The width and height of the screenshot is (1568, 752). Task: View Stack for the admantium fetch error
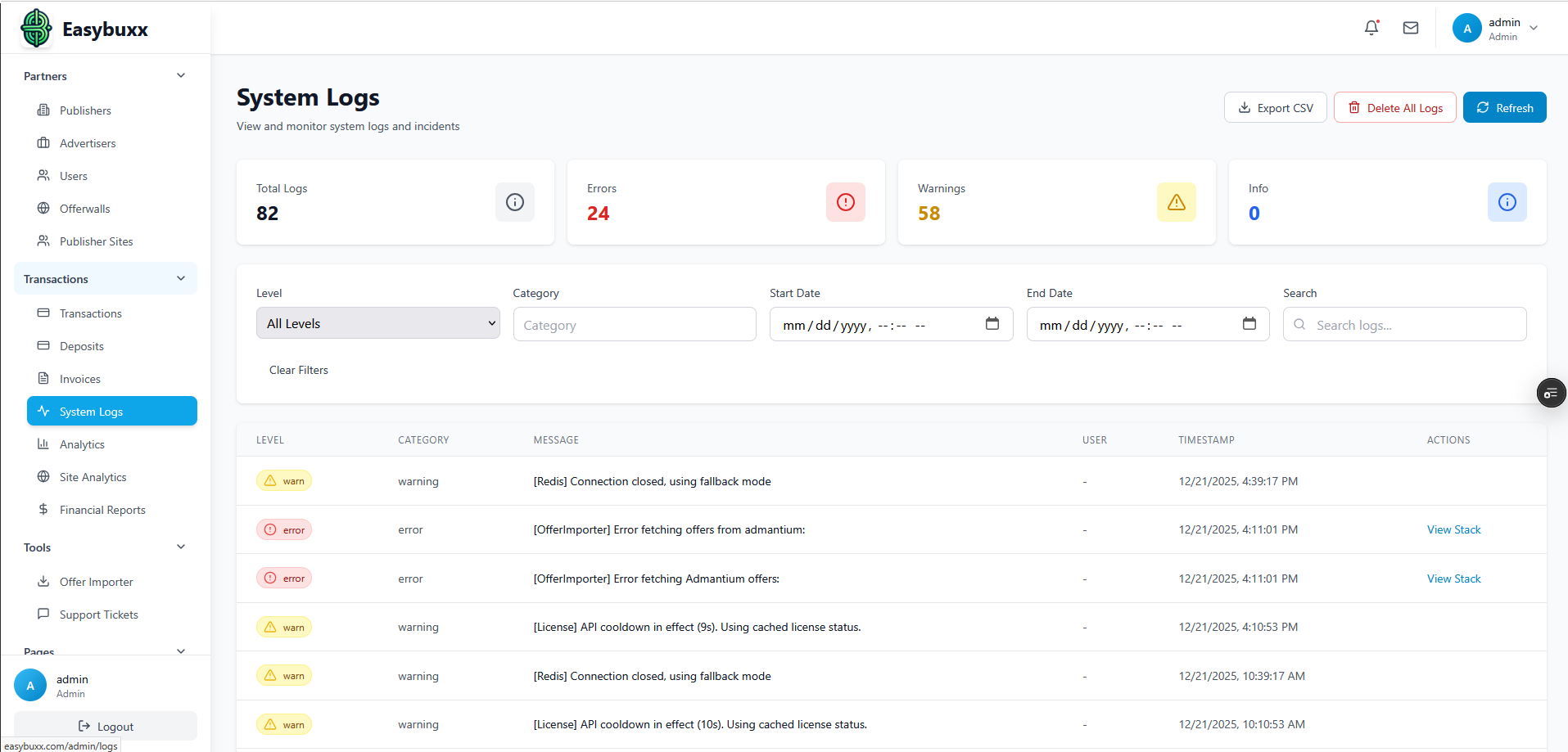pyautogui.click(x=1453, y=529)
